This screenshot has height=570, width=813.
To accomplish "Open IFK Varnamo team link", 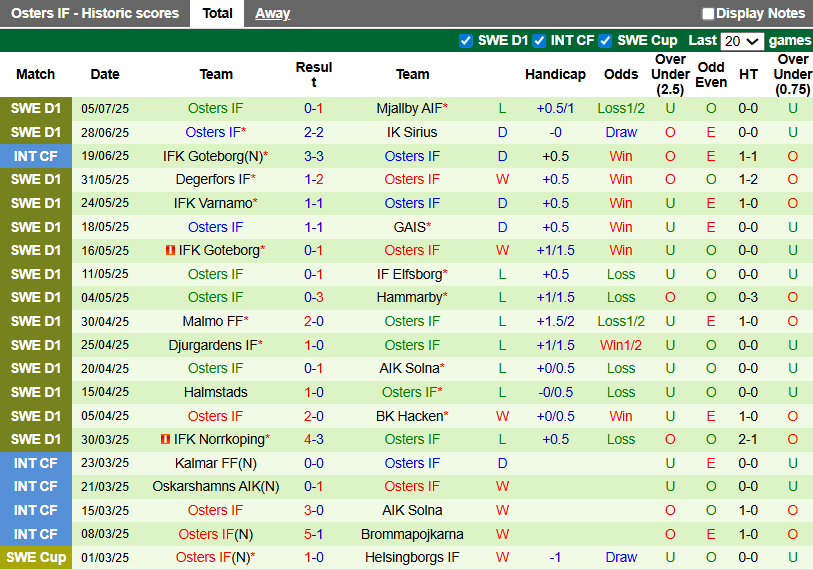I will tap(215, 203).
